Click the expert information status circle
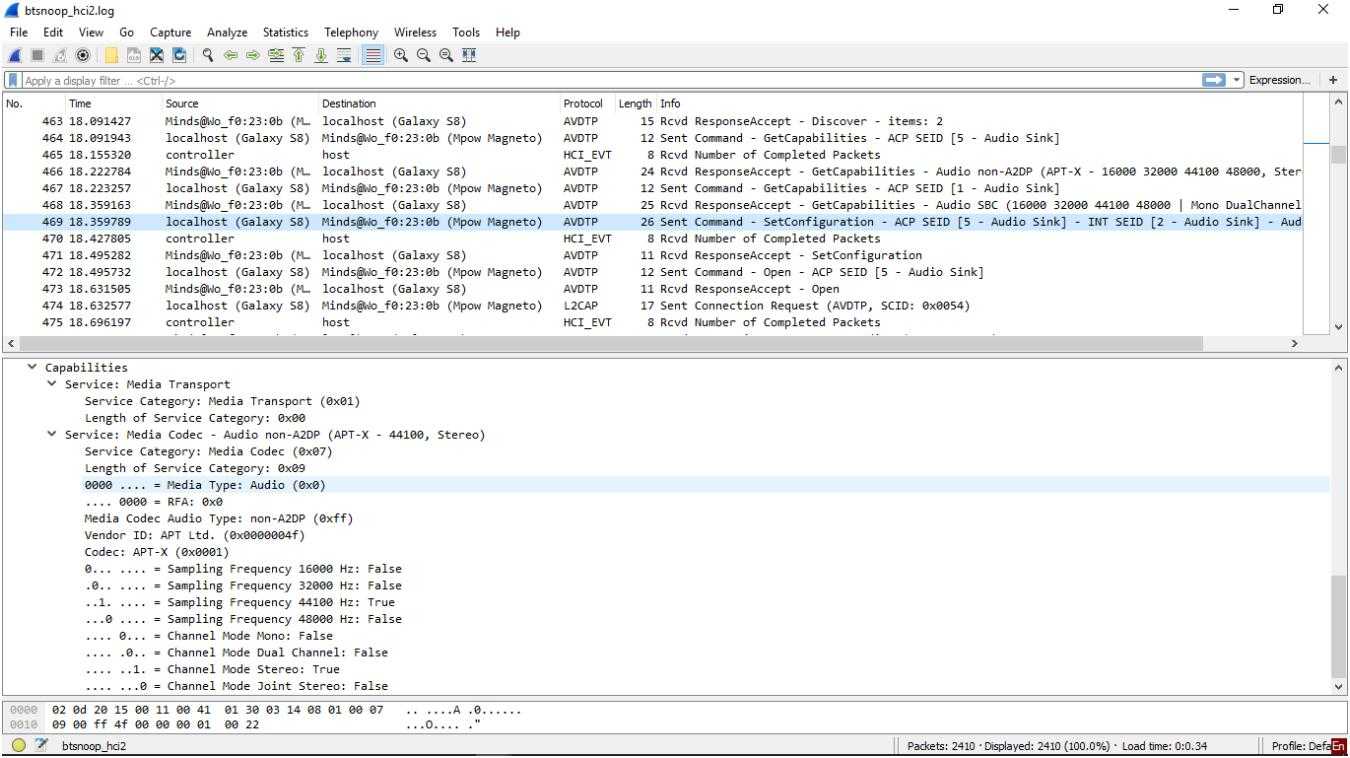This screenshot has height=758, width=1350. [x=19, y=746]
